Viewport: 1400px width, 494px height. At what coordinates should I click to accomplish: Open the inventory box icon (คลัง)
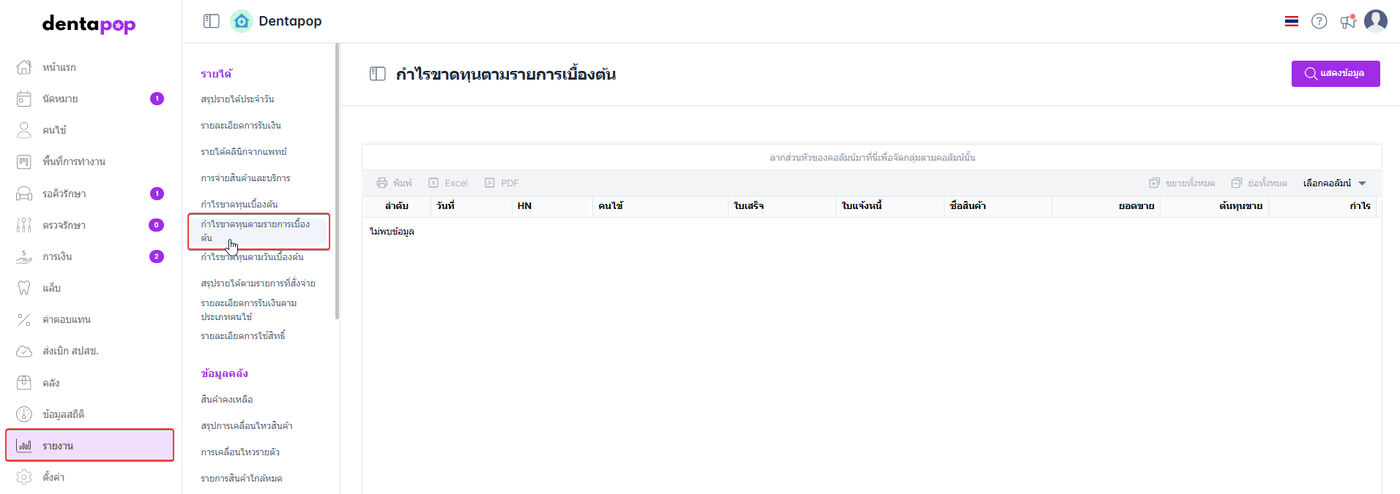coord(25,383)
